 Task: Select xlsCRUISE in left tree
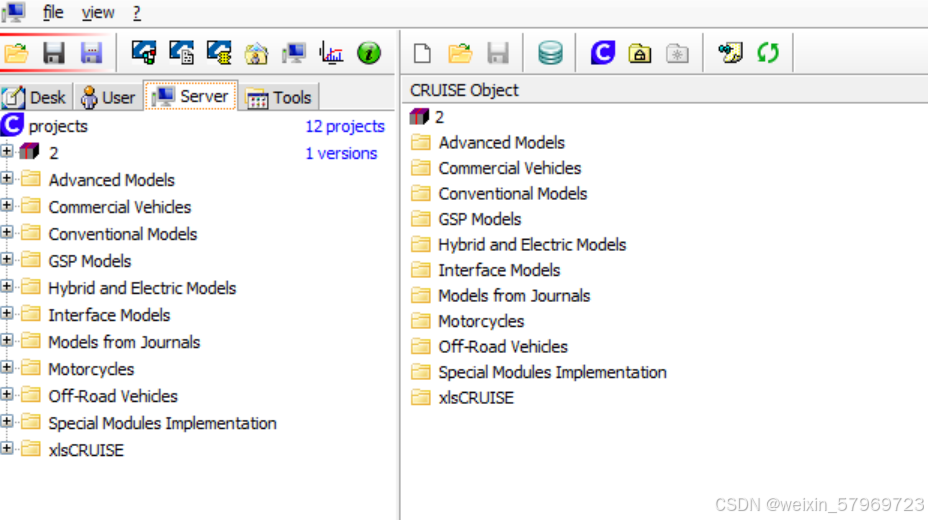86,450
